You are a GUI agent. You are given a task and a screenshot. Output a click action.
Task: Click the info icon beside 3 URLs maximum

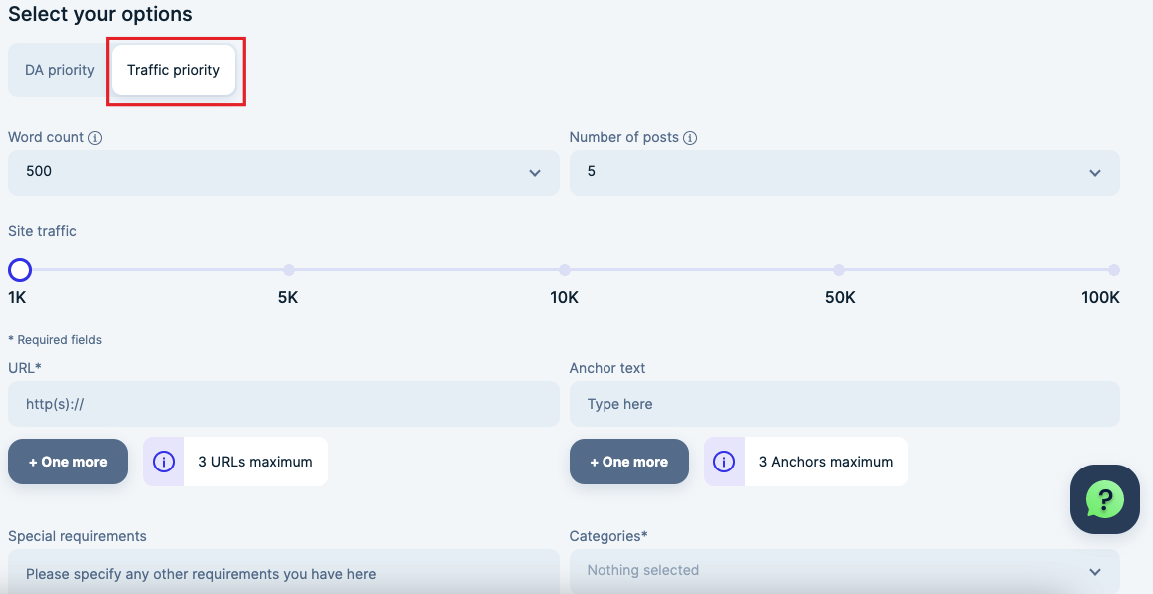pyautogui.click(x=164, y=462)
